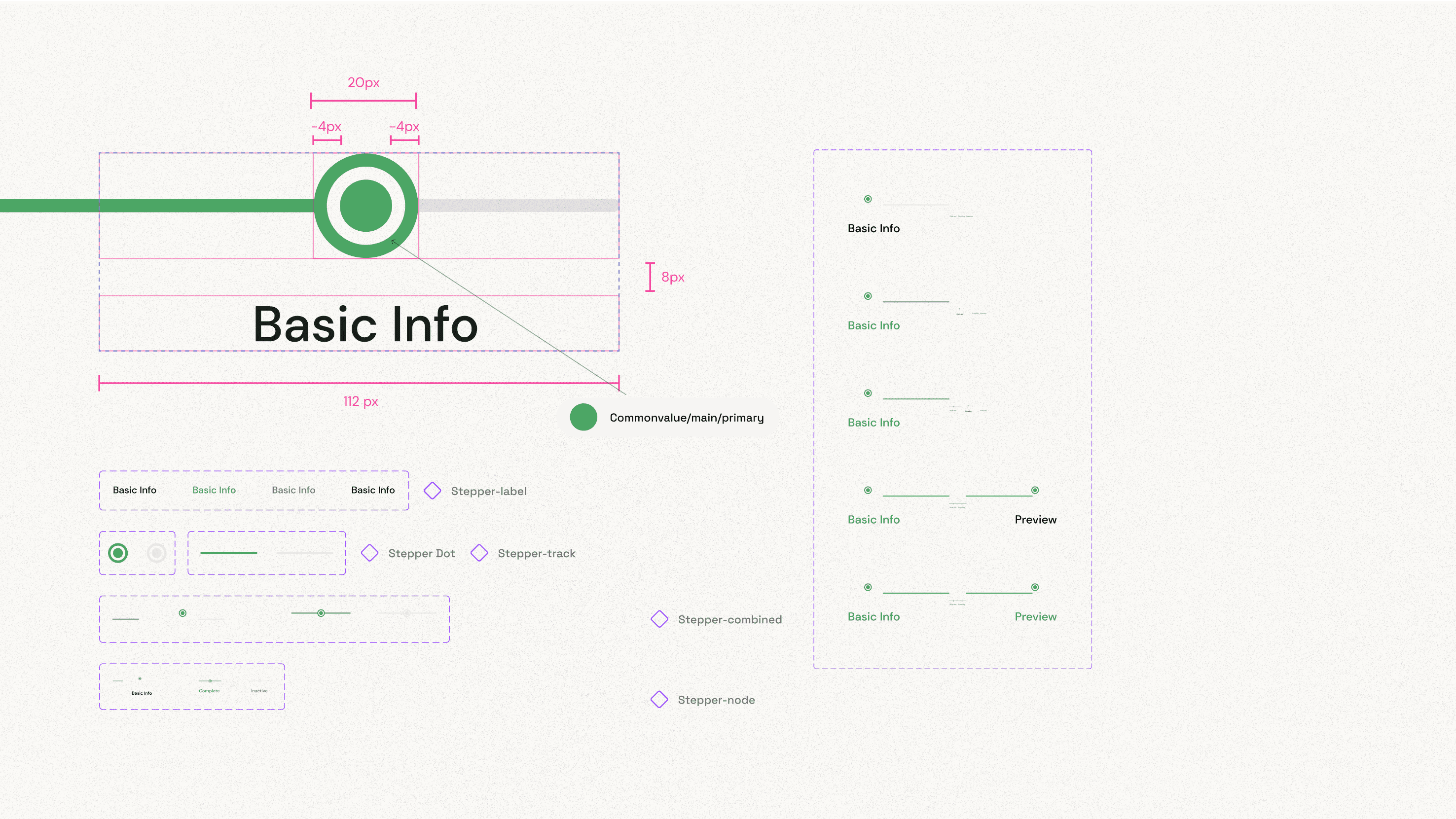
Task: Select the active green Stepper Dot variant
Action: point(118,553)
